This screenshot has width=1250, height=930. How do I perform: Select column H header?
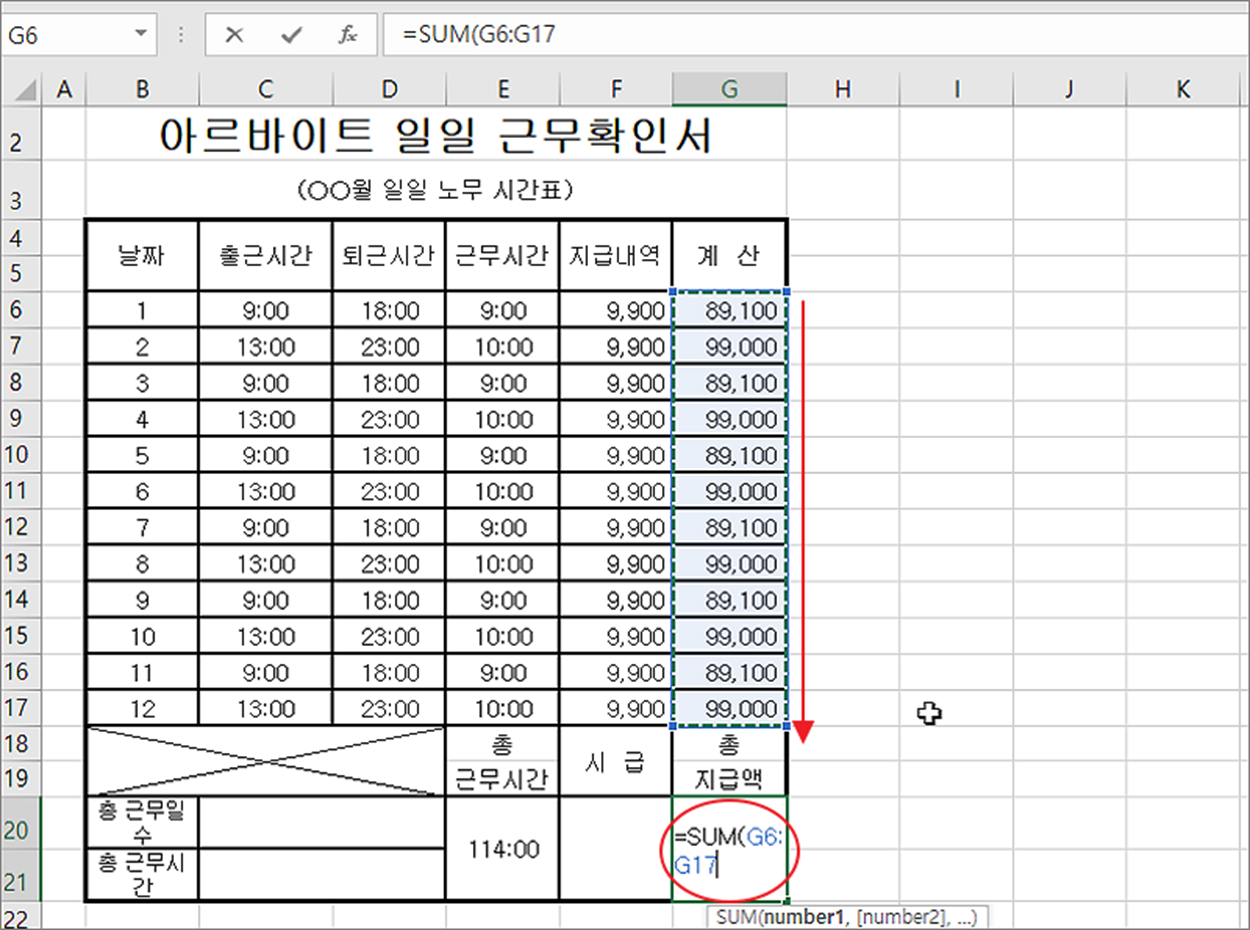(843, 90)
